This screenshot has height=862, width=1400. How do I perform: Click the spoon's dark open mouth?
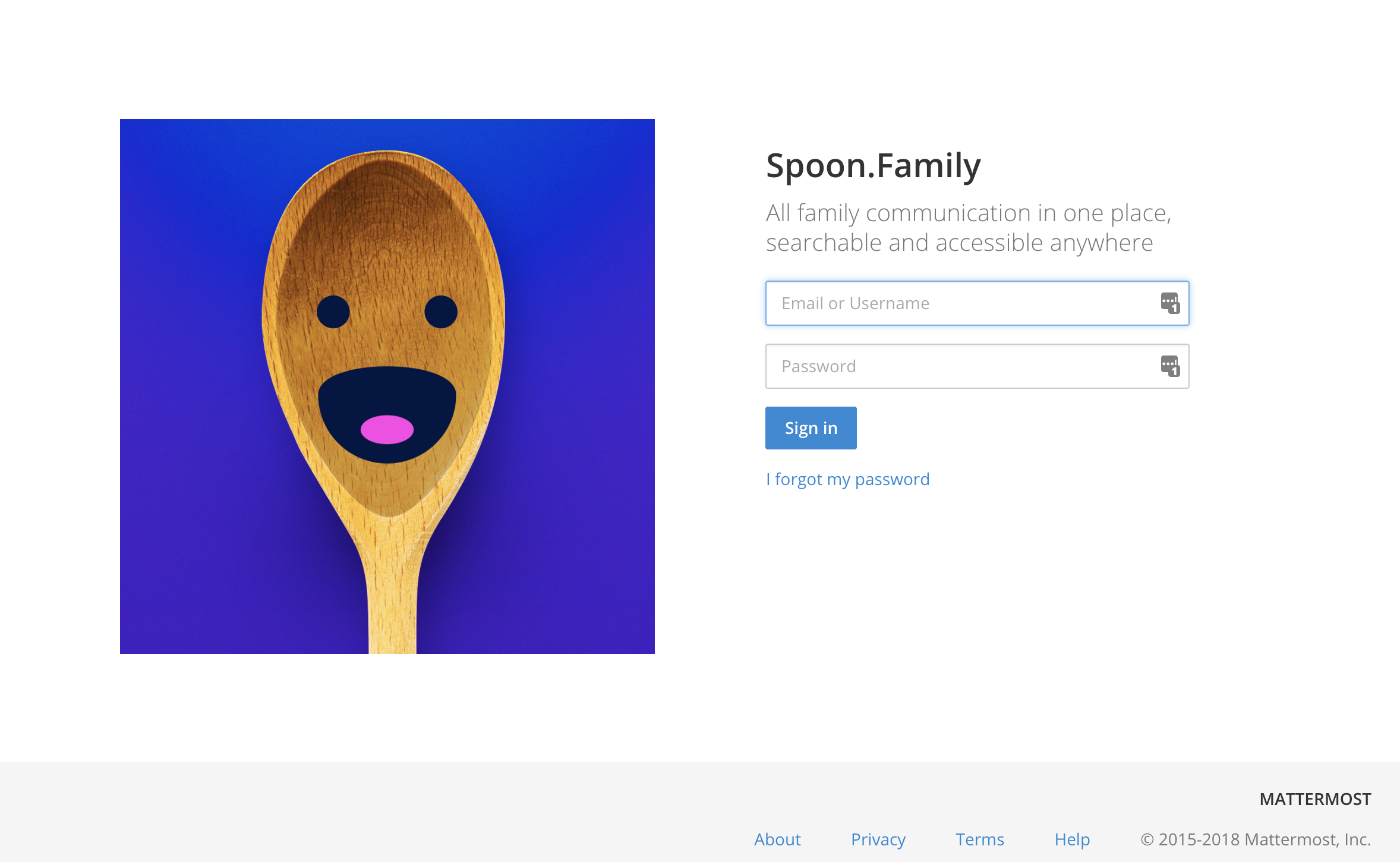[x=387, y=392]
